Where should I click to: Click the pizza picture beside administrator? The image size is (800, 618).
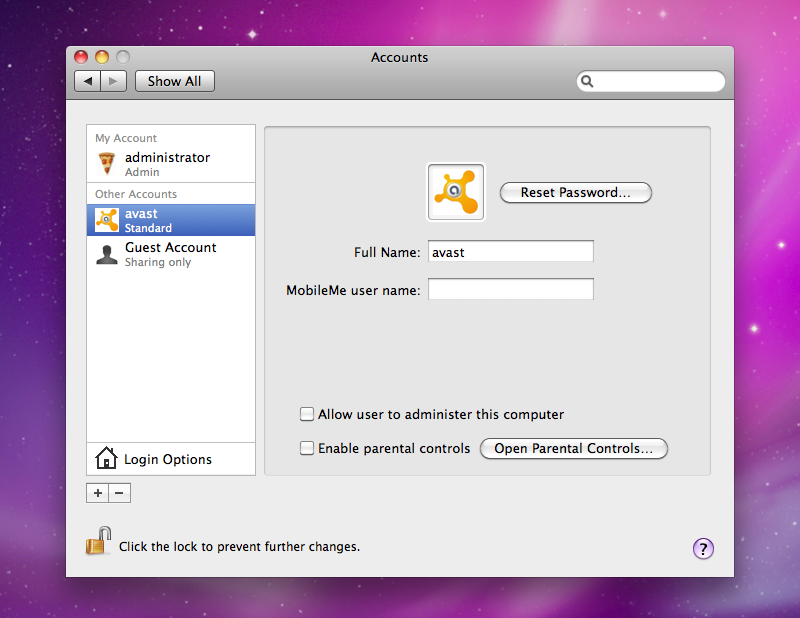(x=107, y=164)
